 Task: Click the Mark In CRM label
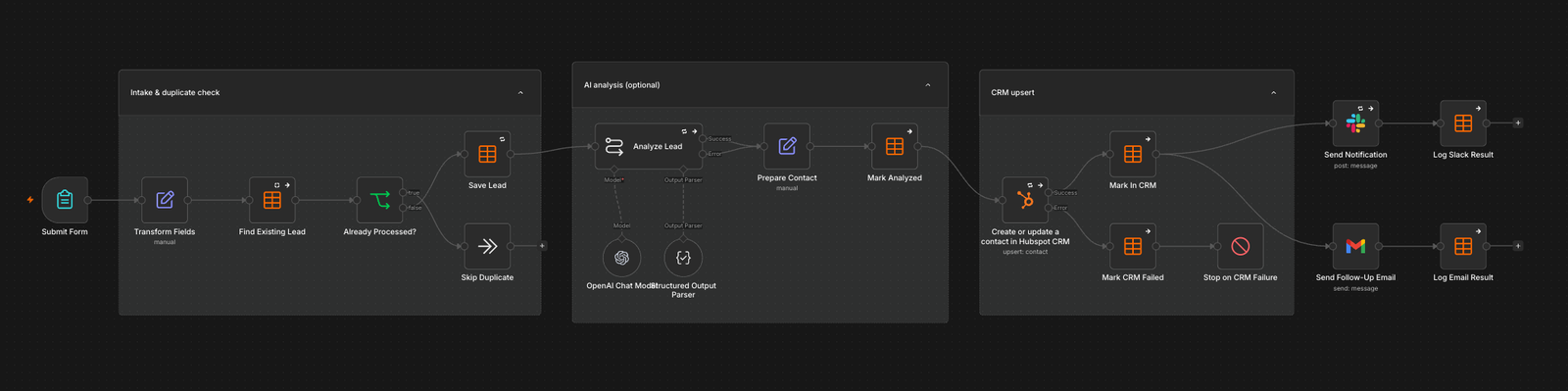(x=1133, y=185)
